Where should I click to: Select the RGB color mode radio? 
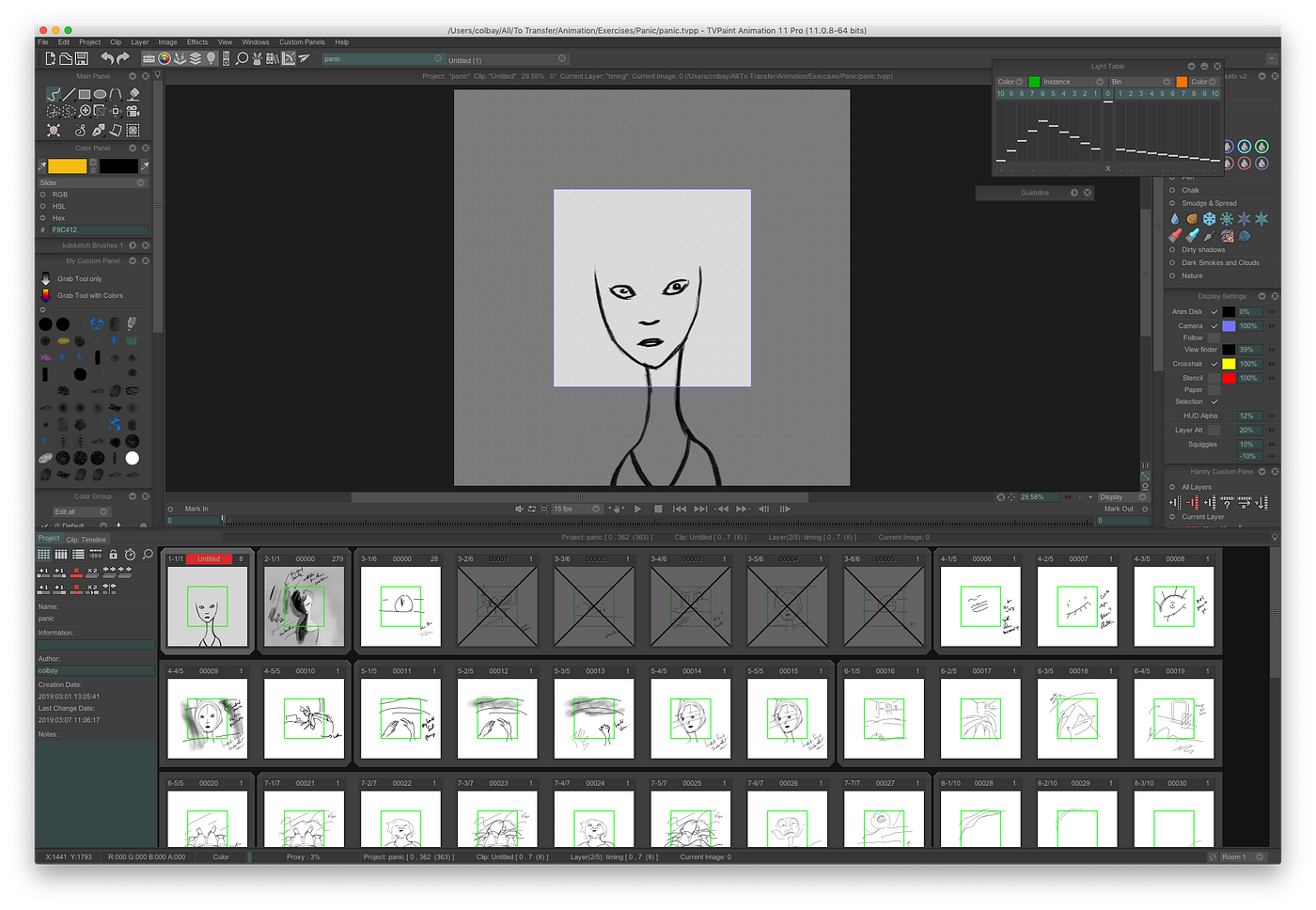tap(42, 195)
